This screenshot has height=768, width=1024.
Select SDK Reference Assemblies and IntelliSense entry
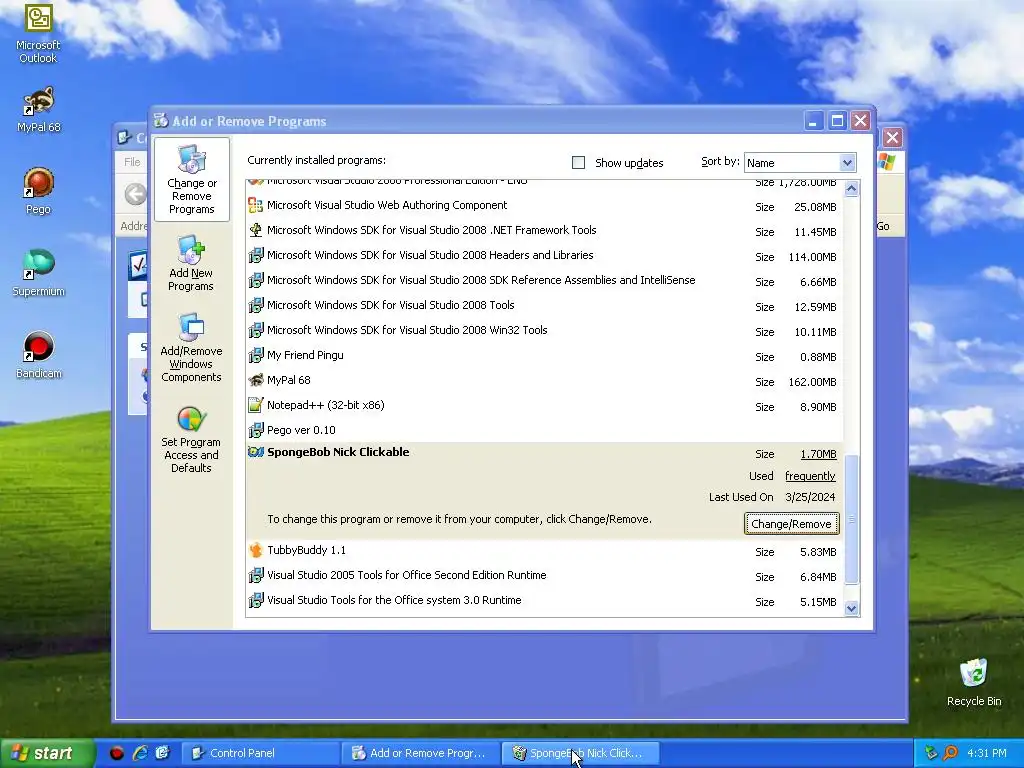coord(545,281)
